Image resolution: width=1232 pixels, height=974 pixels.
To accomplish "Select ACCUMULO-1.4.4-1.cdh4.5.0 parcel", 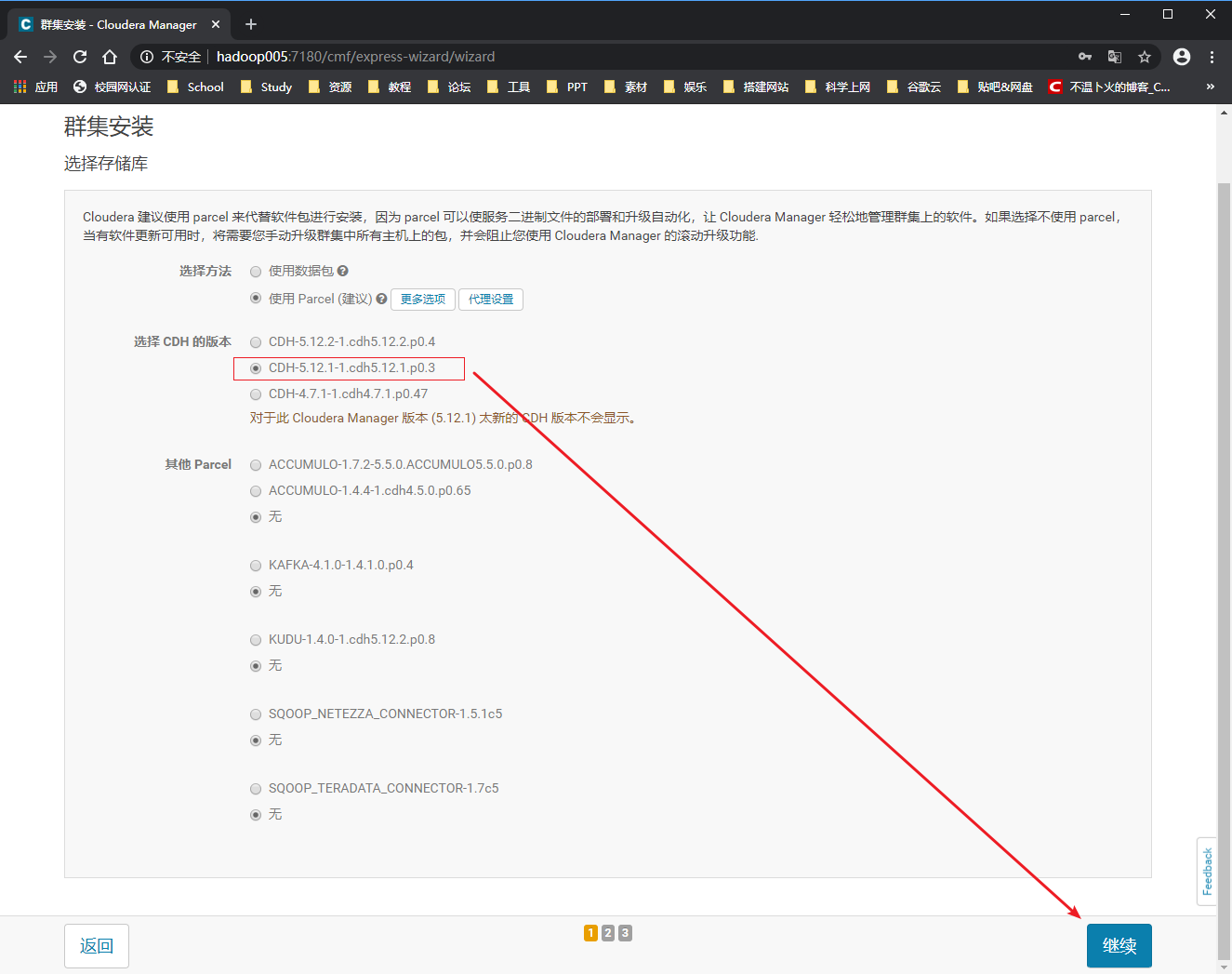I will [256, 491].
